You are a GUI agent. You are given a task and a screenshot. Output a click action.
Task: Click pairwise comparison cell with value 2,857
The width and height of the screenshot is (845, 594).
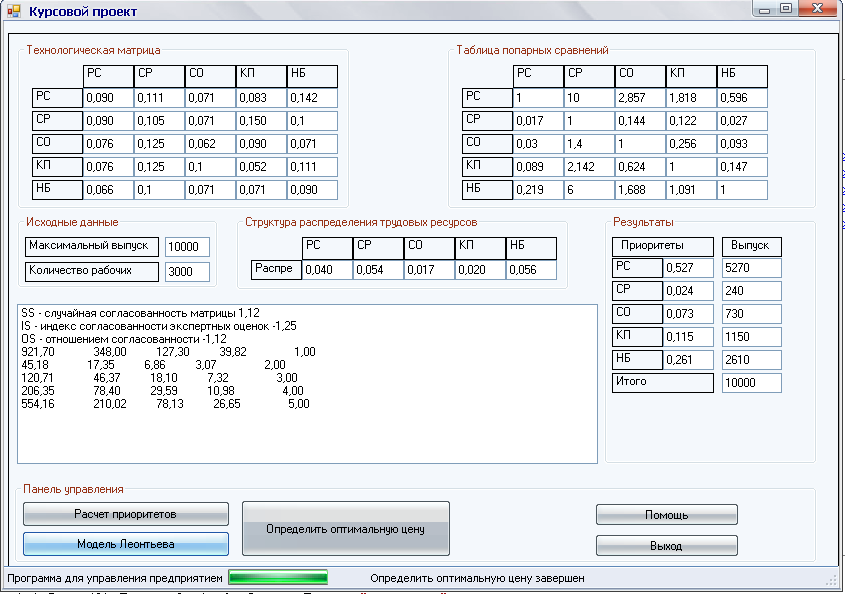(x=640, y=98)
